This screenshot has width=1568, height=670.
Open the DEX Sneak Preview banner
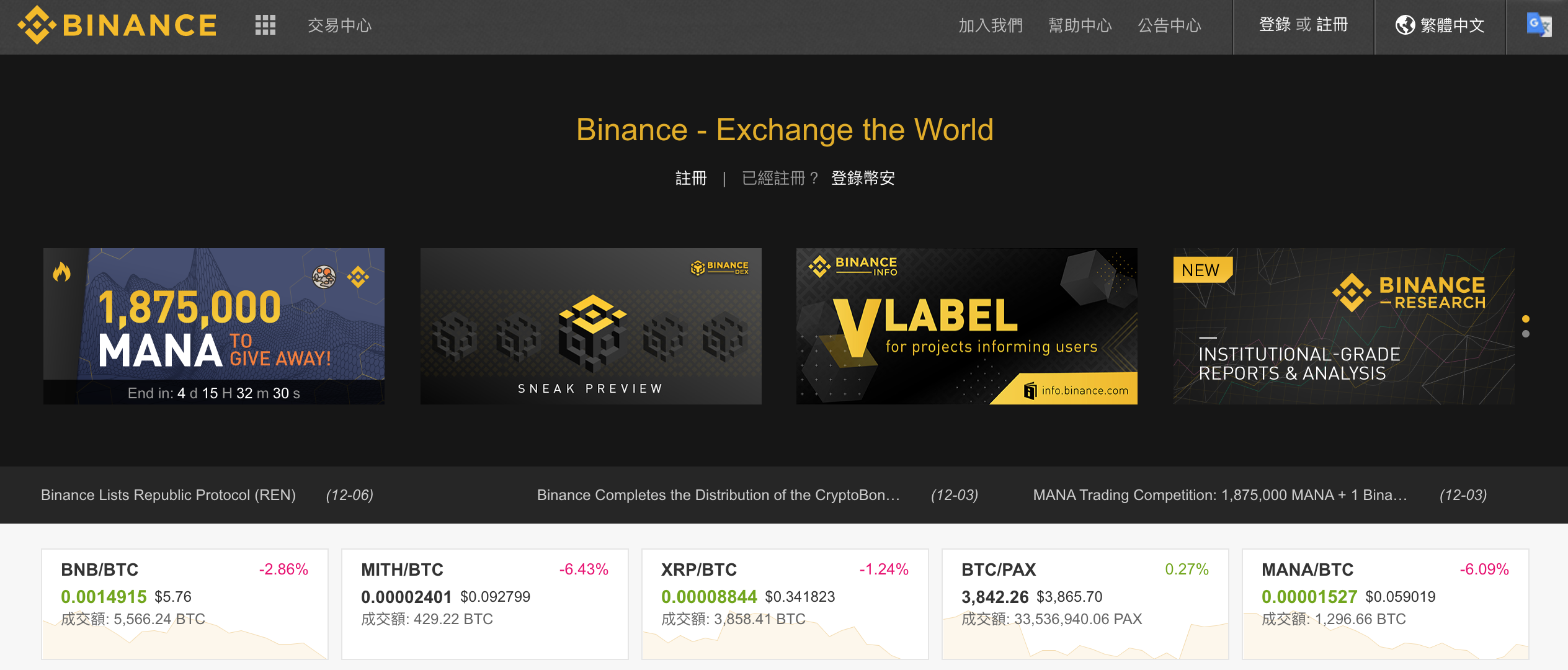[590, 326]
